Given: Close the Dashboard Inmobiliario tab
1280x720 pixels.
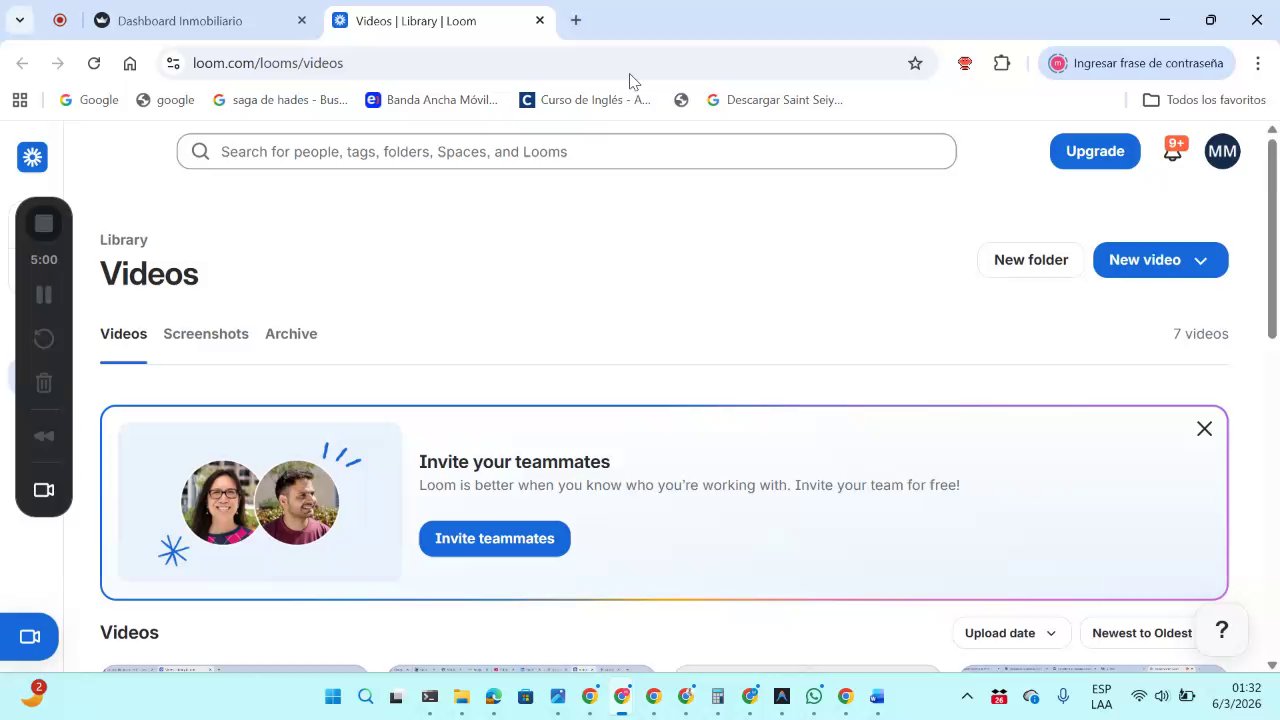Looking at the screenshot, I should (x=302, y=20).
